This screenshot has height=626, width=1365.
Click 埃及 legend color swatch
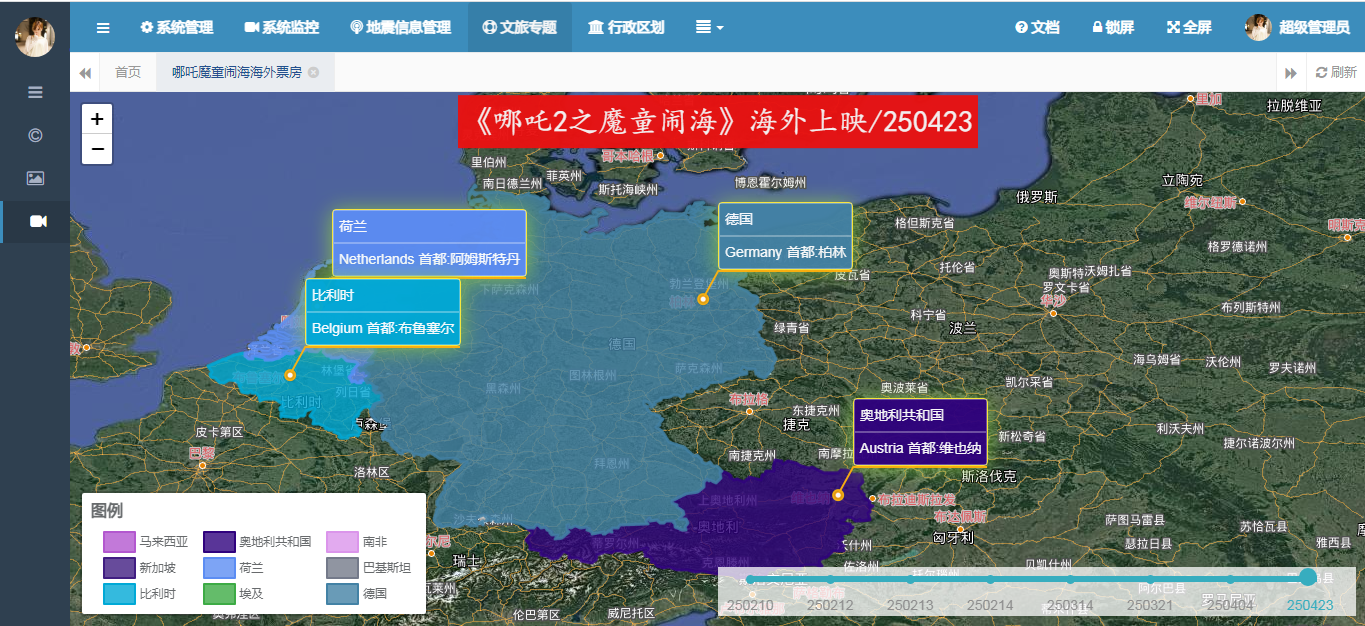coord(218,594)
